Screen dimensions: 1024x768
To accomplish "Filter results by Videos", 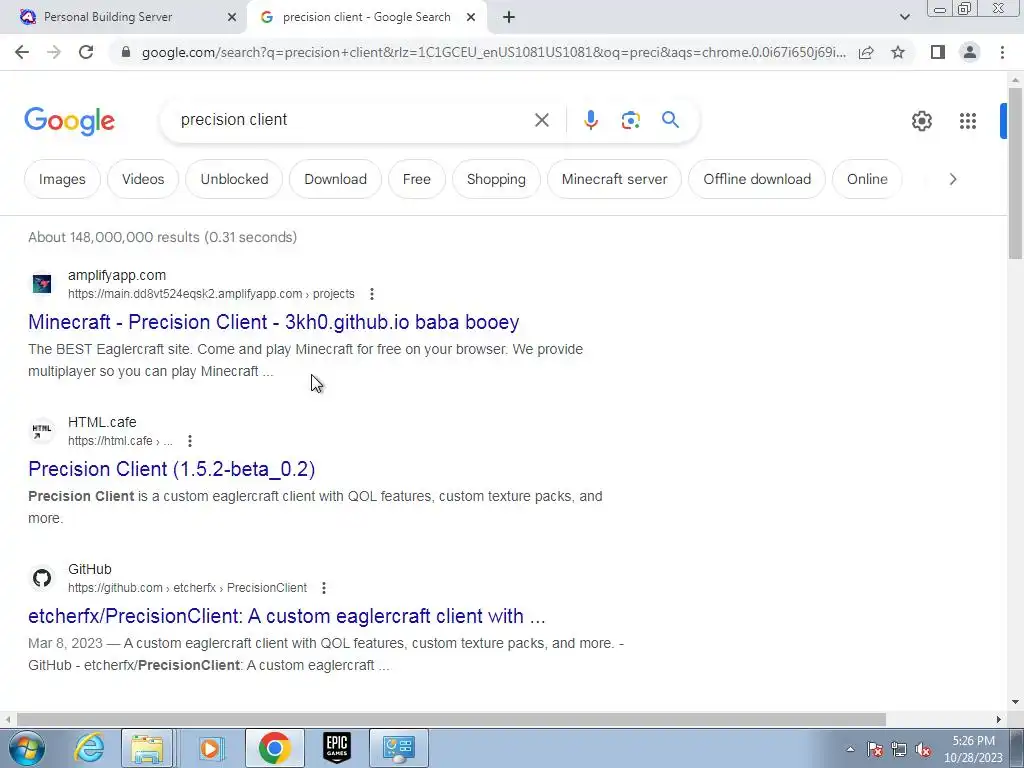I will pyautogui.click(x=143, y=179).
